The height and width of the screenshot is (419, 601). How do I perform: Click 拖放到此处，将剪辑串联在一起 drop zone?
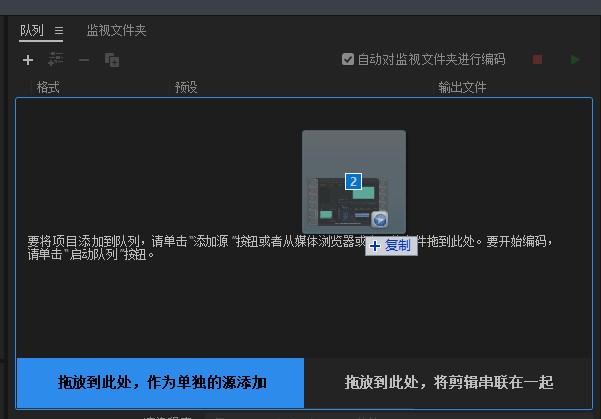(448, 383)
